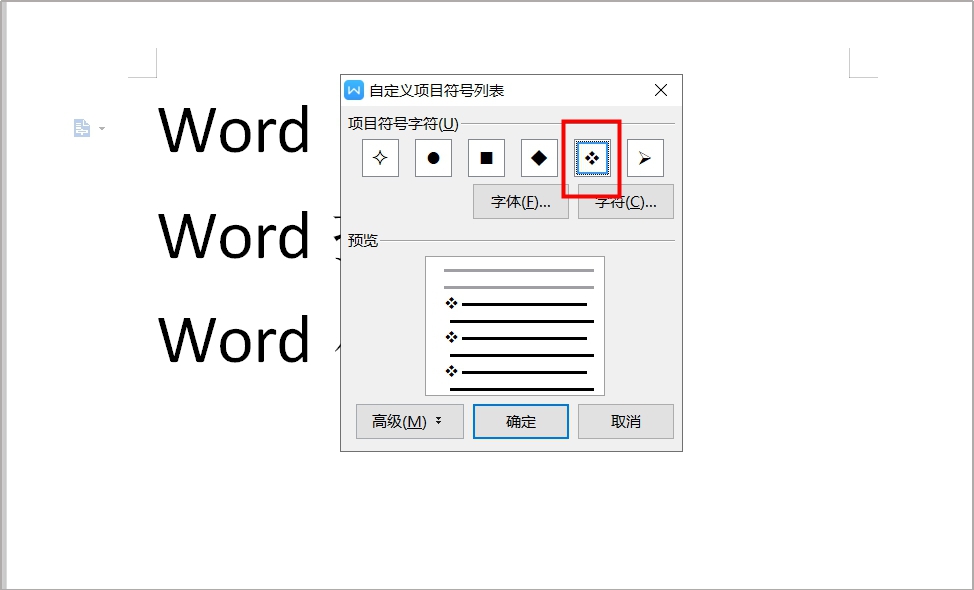This screenshot has width=974, height=590.
Task: Confirm with the 确定 button
Action: pyautogui.click(x=521, y=422)
